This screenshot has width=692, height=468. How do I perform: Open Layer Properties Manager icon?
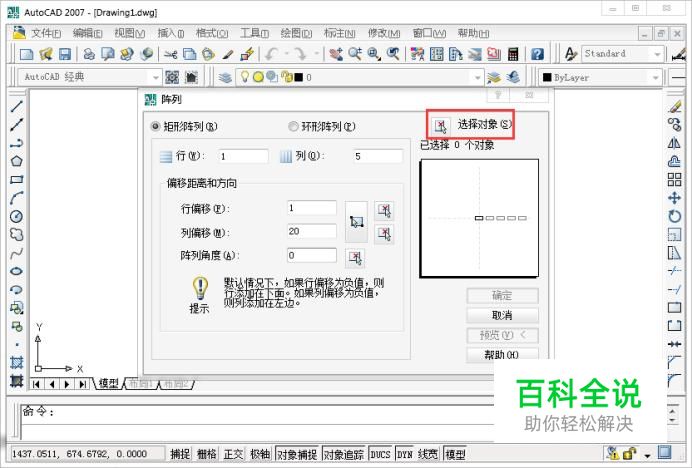225,78
